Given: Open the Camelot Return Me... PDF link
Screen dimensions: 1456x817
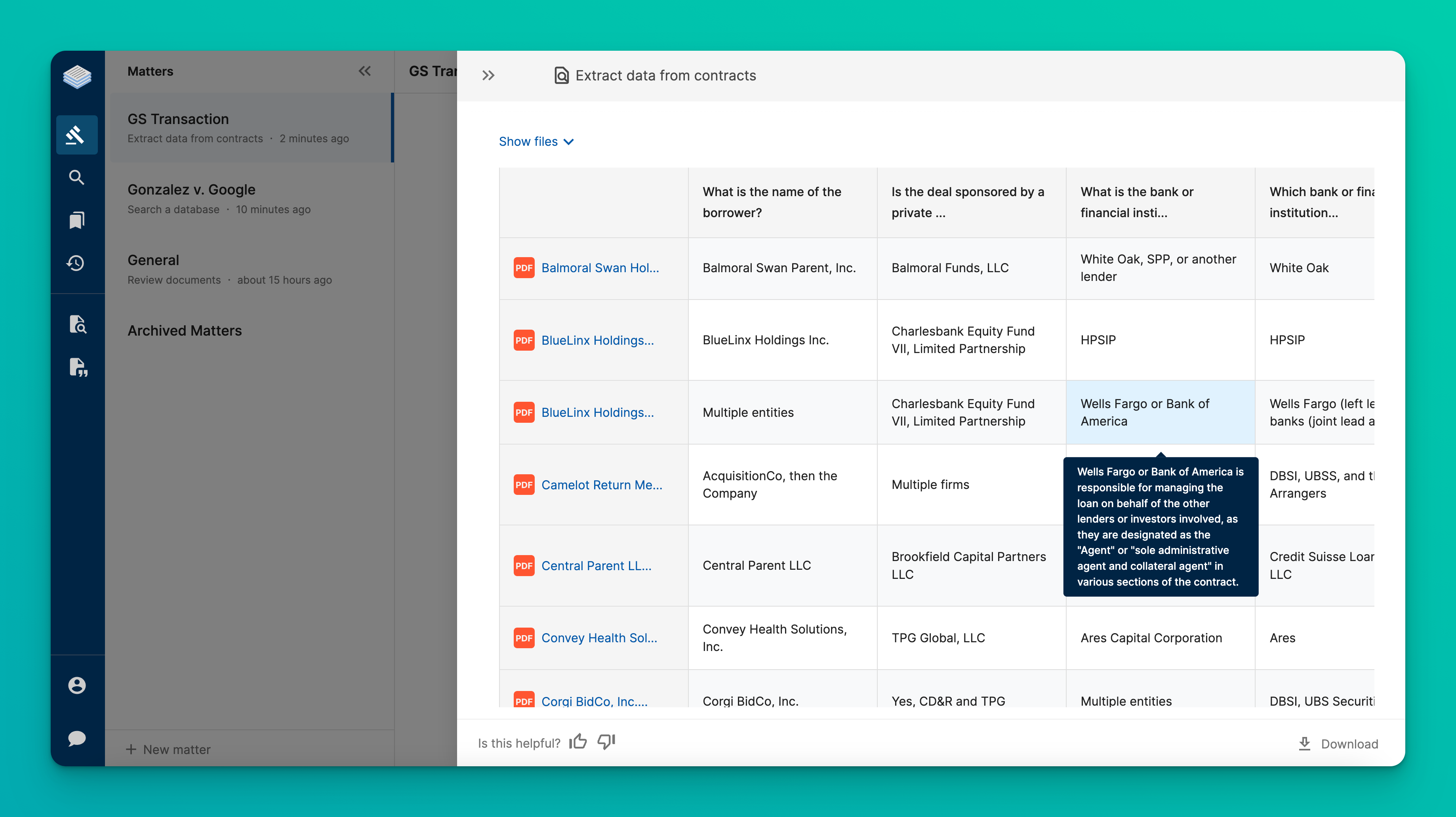Looking at the screenshot, I should (x=601, y=485).
